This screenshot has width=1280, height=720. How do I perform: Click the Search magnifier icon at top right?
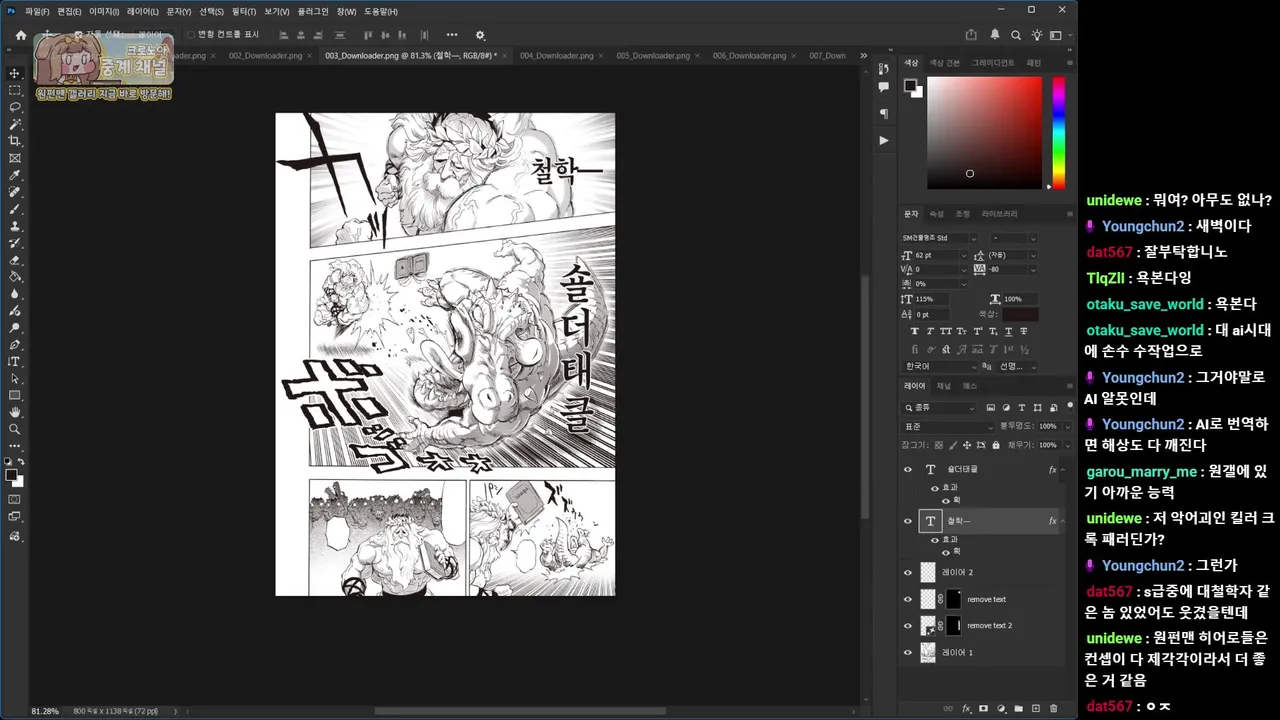1016,35
